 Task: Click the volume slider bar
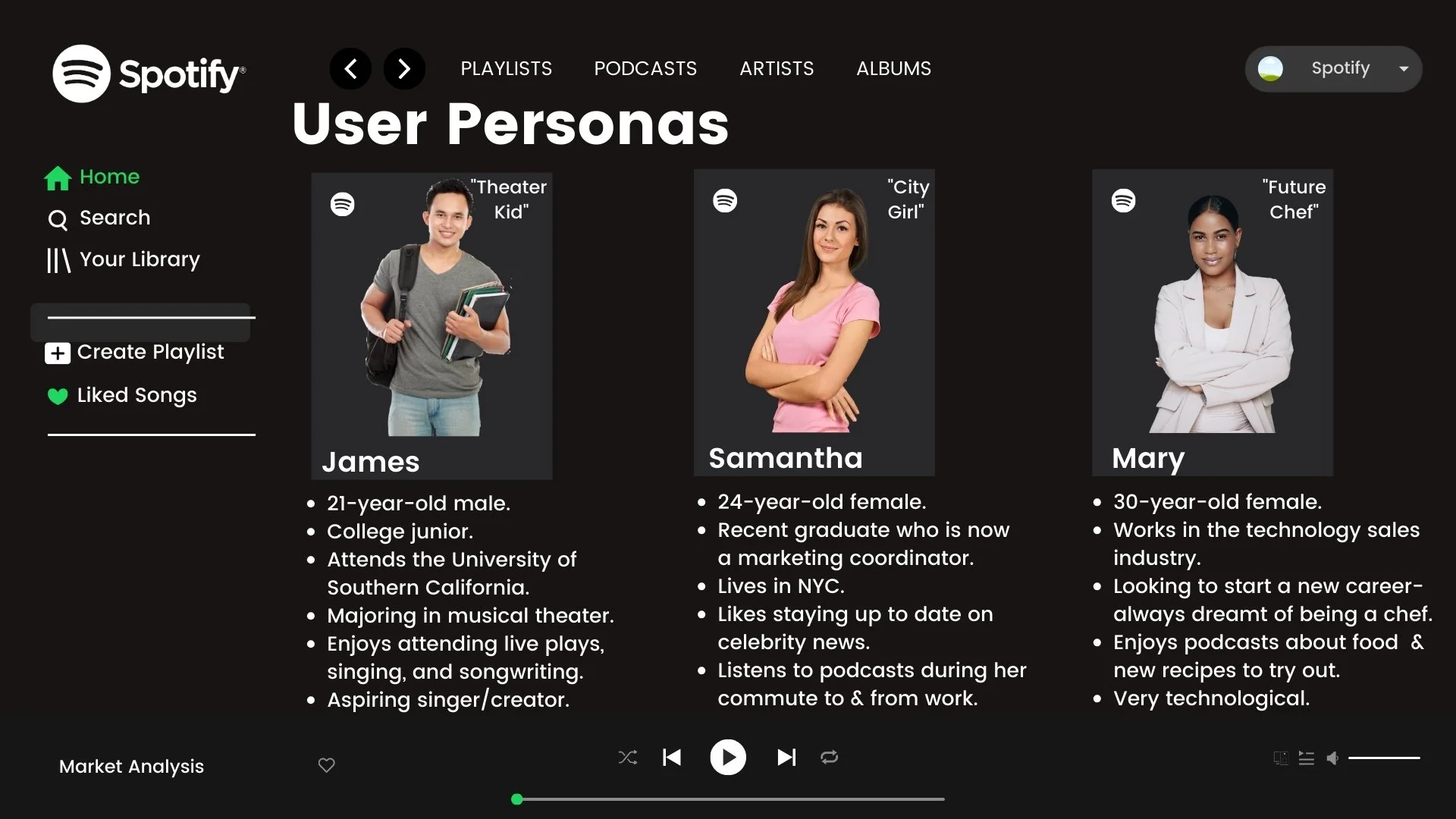pos(1384,758)
